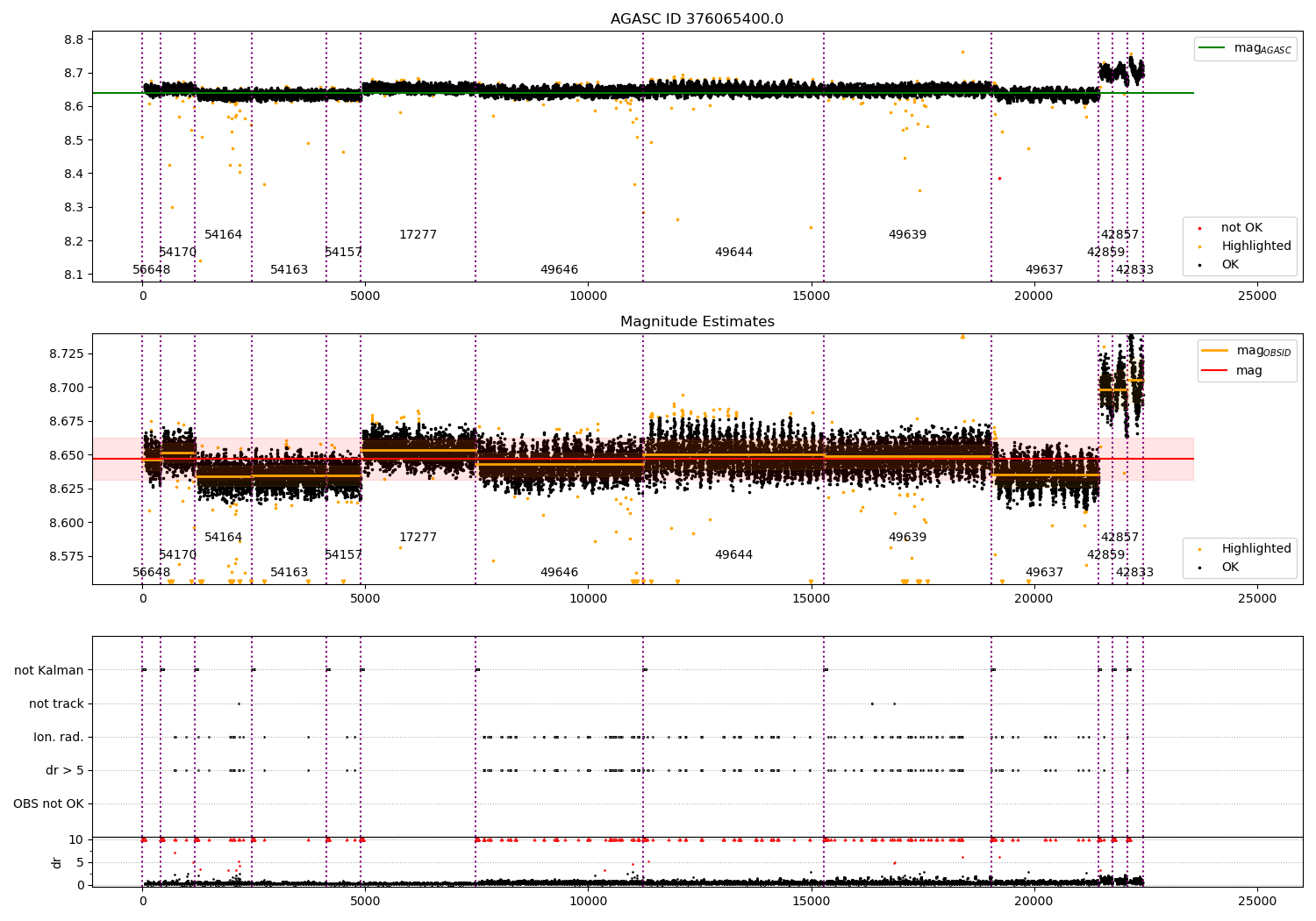This screenshot has width=1316, height=921.
Task: Click the plot title AGASC ID 376065400.0
Action: (x=697, y=19)
